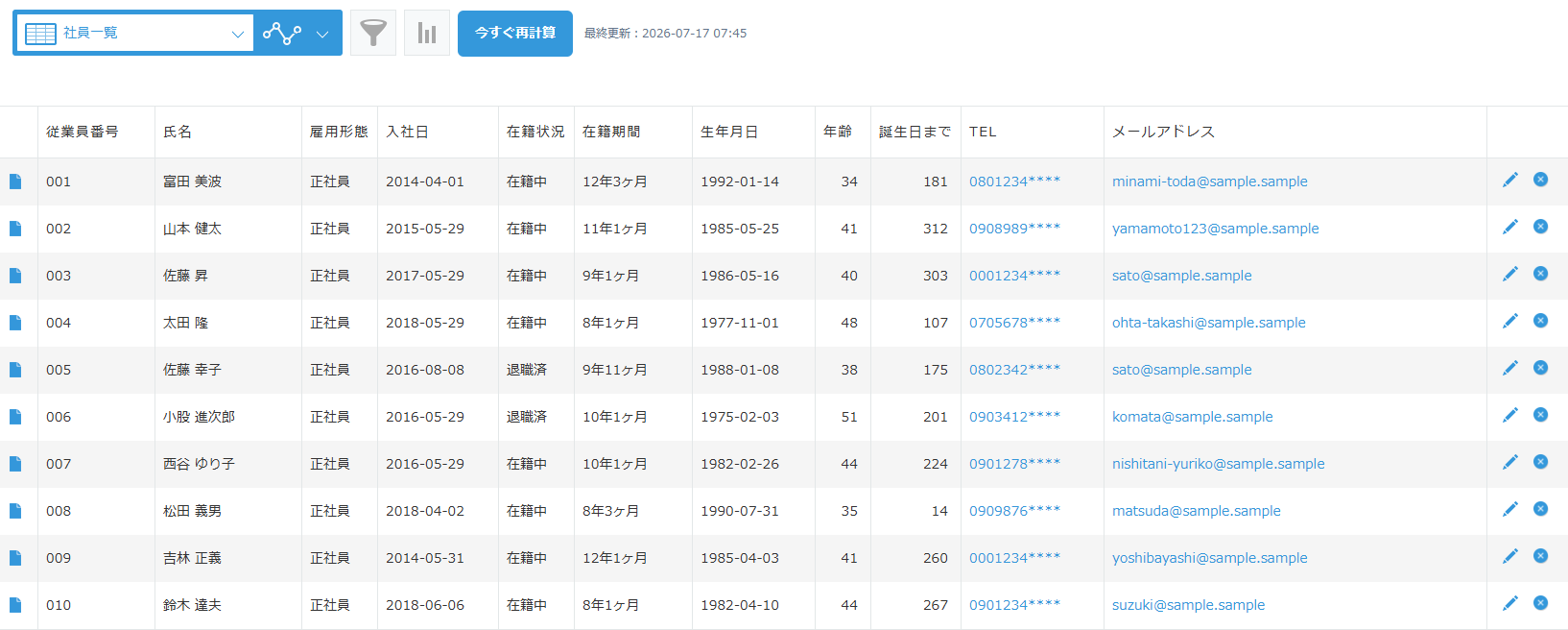Screen dimensions: 1568x630
Task: Open record details for employee 006
Action: click(15, 417)
